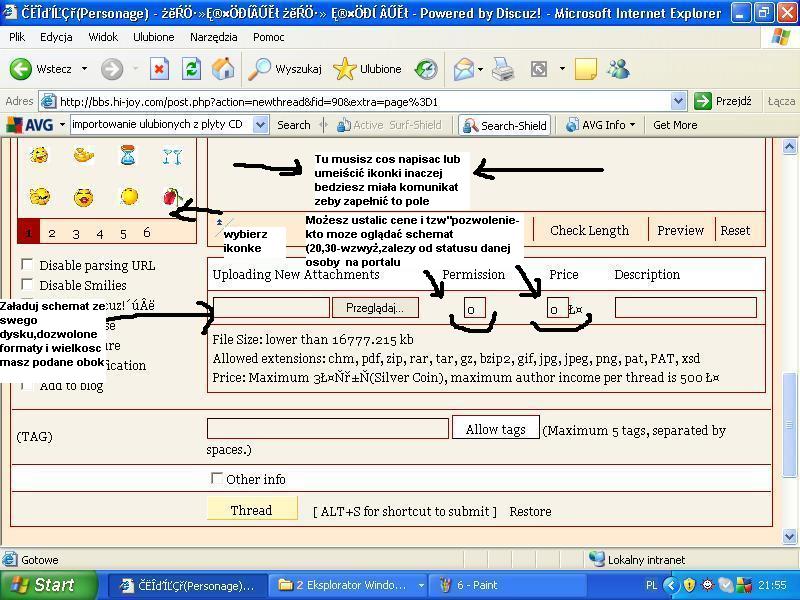Click the Print toolbar icon
Screen dimensions: 800x600
click(503, 69)
